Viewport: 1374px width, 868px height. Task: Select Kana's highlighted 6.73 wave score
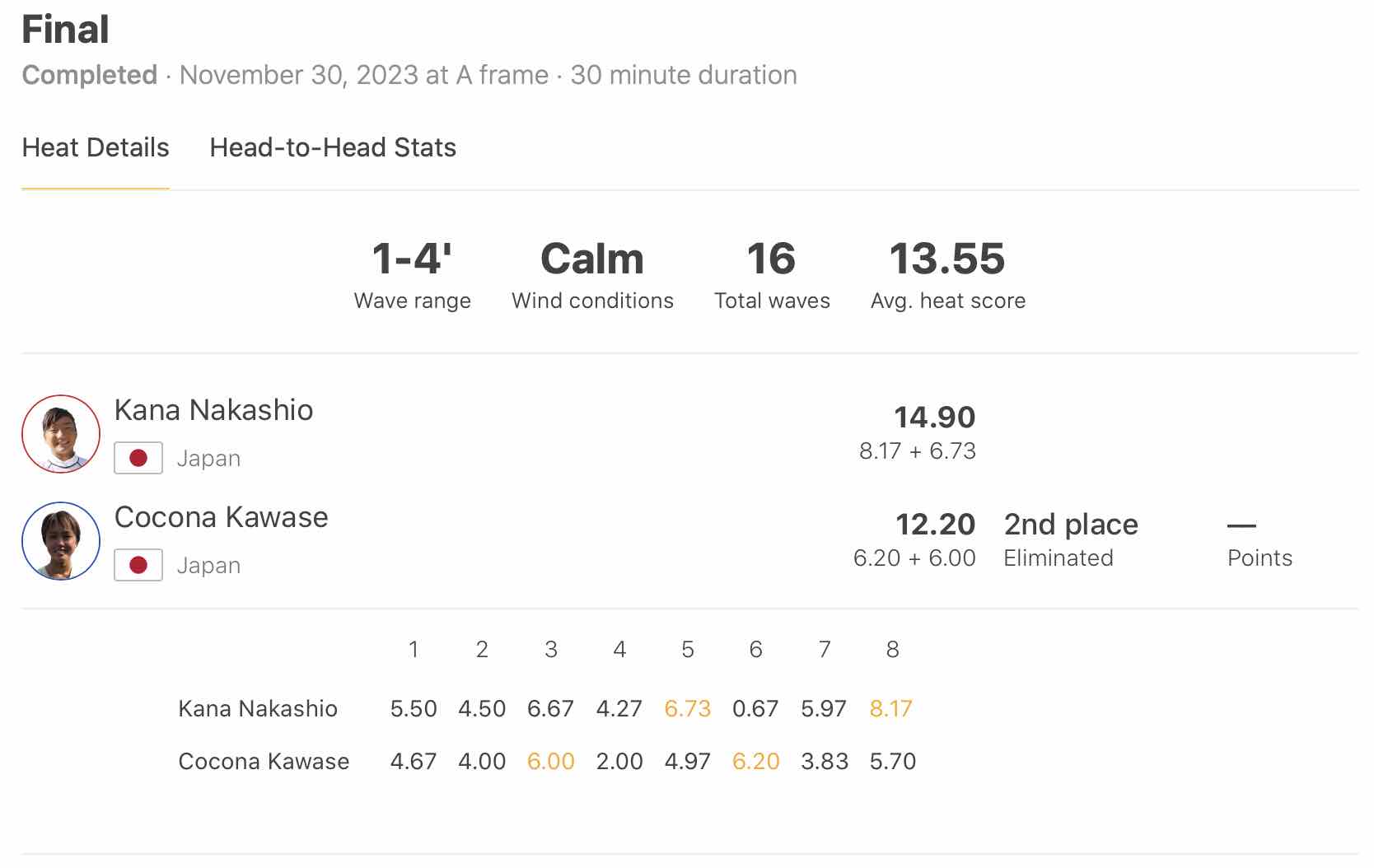687,709
